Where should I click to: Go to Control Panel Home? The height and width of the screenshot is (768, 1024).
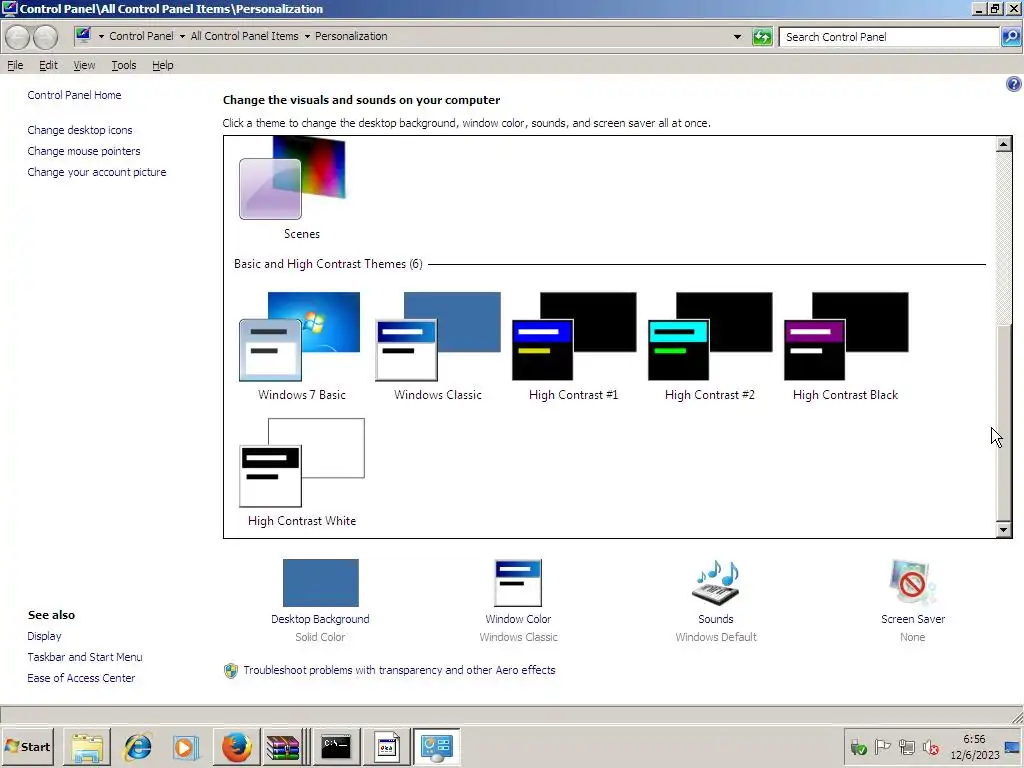tap(74, 95)
